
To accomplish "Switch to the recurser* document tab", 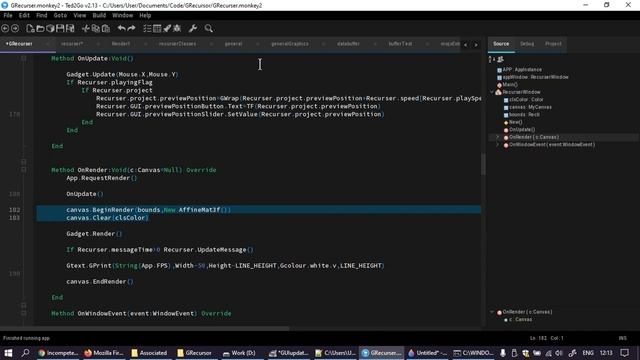I will (x=72, y=44).
